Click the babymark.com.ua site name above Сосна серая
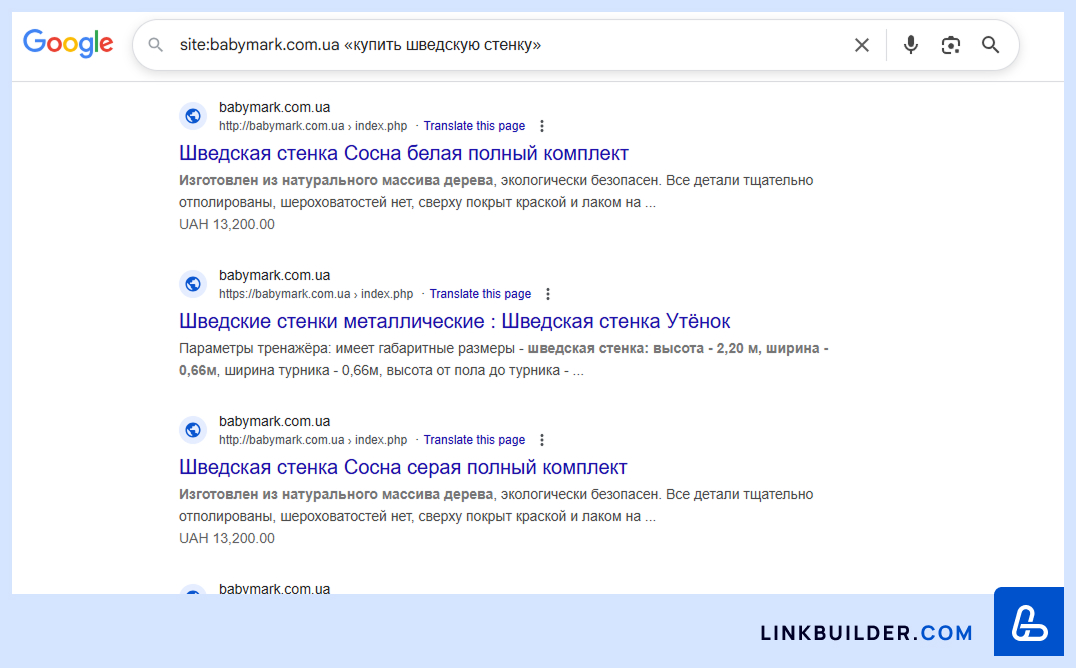Viewport: 1076px width, 668px height. click(274, 421)
